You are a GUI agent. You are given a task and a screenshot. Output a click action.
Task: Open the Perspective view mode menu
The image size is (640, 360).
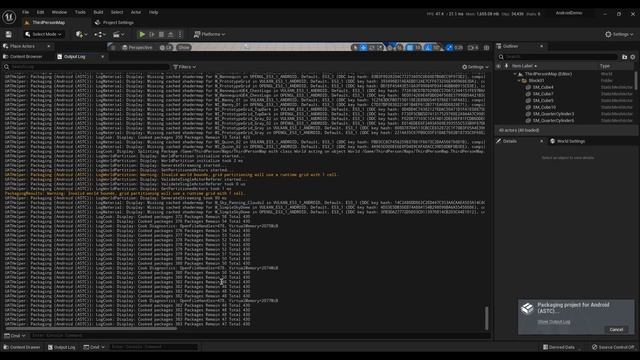click(x=137, y=47)
